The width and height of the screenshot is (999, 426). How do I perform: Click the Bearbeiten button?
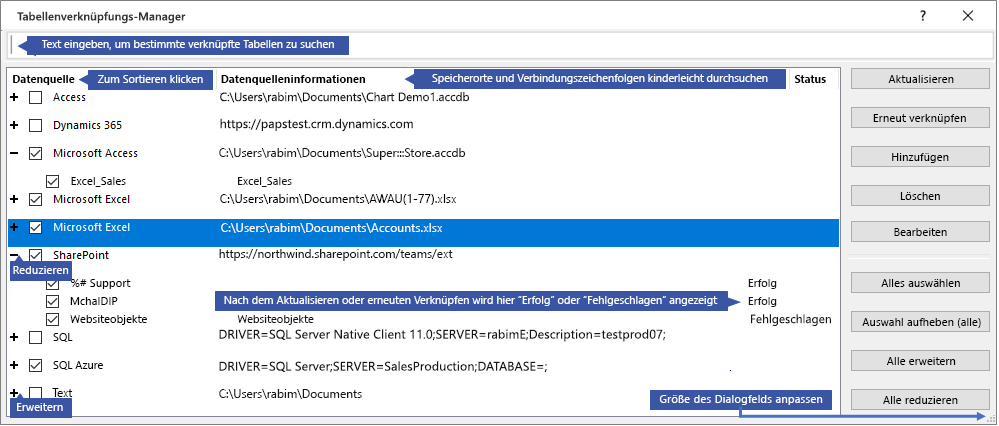[x=921, y=232]
